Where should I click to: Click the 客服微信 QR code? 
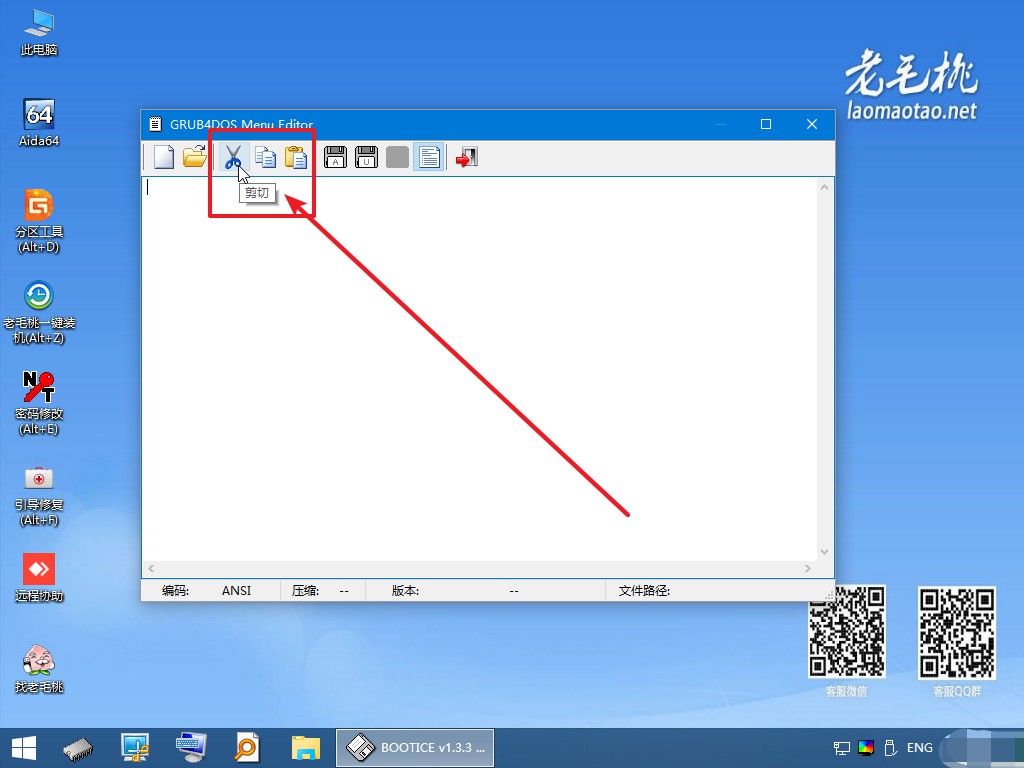coord(847,631)
